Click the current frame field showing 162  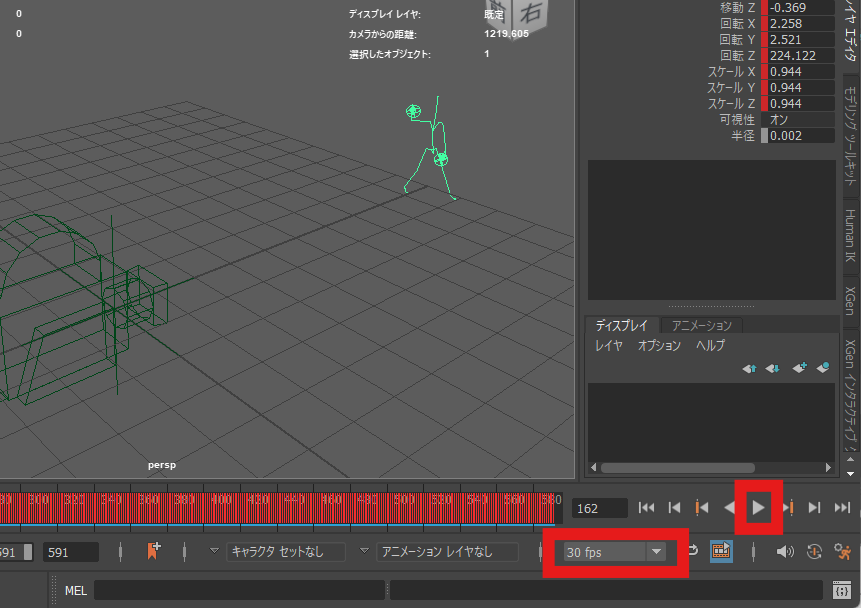click(x=599, y=508)
